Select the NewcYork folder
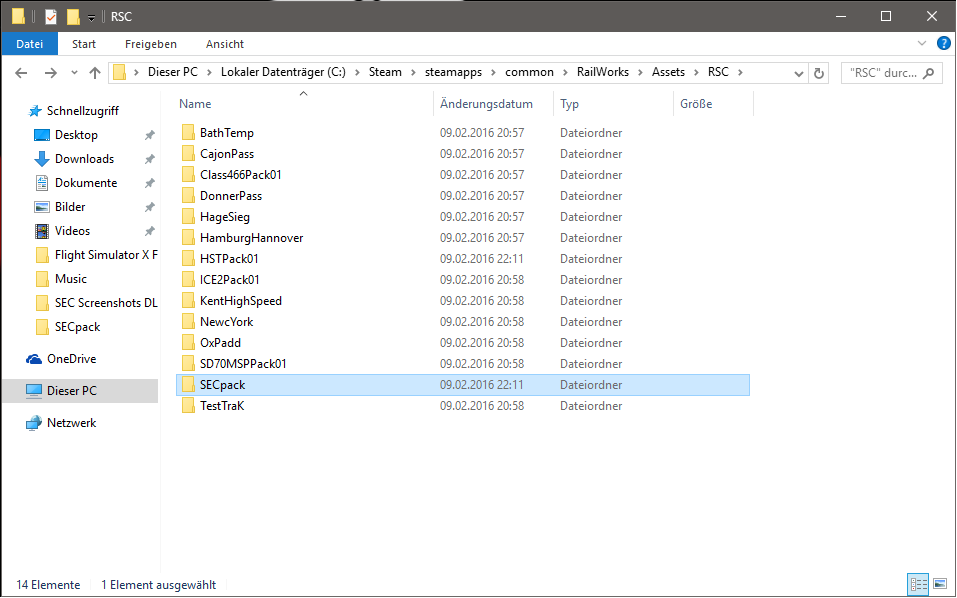Viewport: 957px width, 598px height. click(226, 322)
